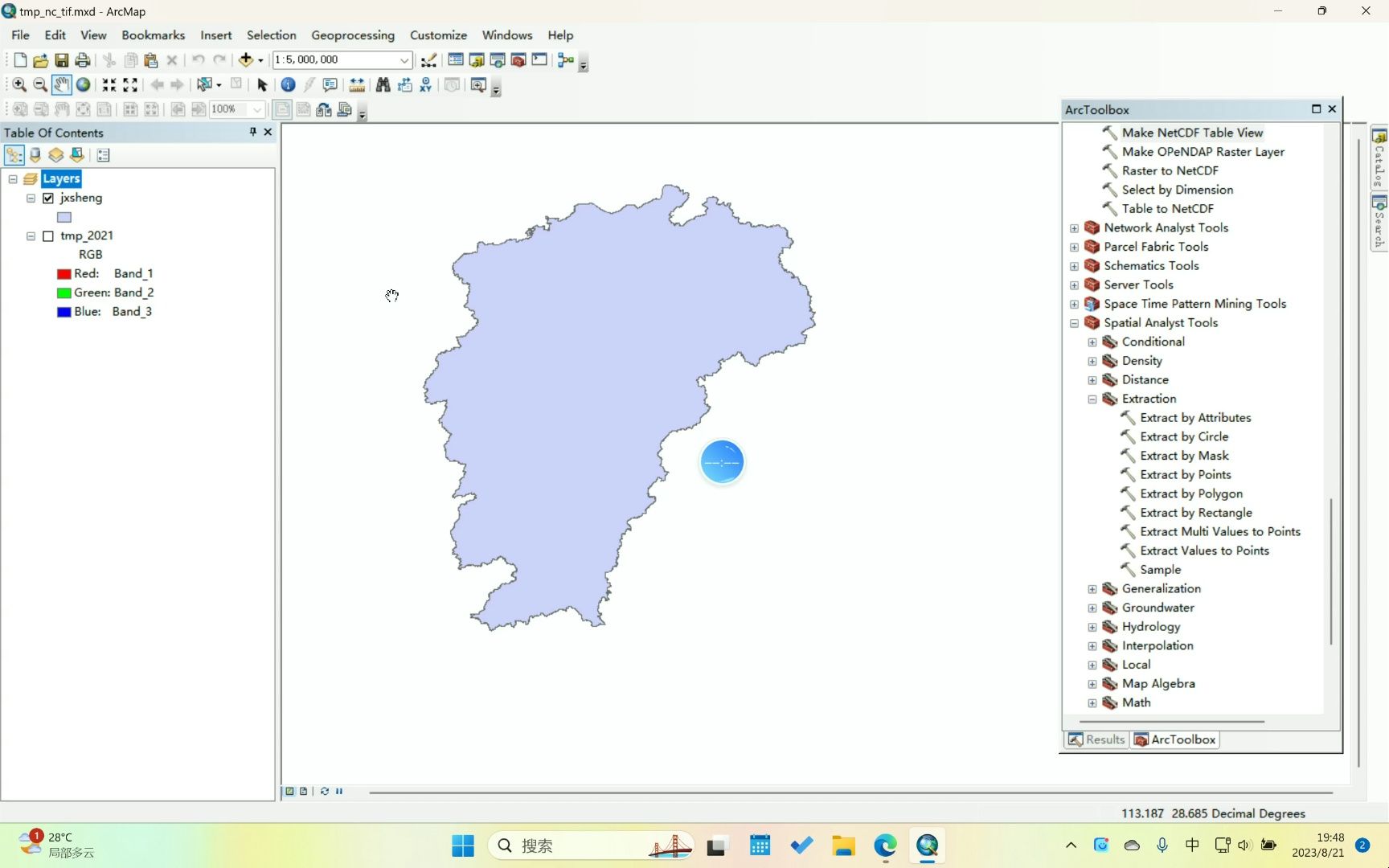Image resolution: width=1389 pixels, height=868 pixels.
Task: Switch to the Results tab
Action: coord(1096,739)
